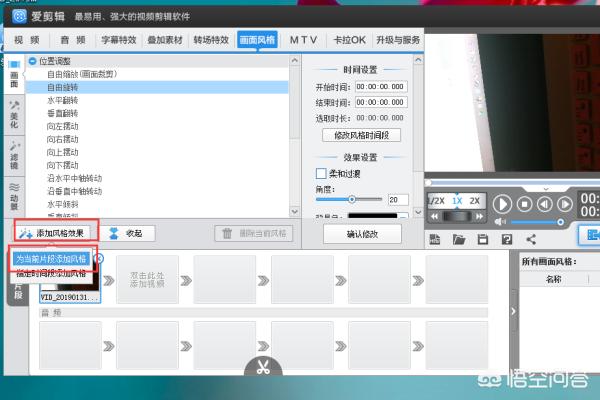Adjust the 角度 slider handle
Screen dimensions: 600x400
tap(351, 200)
